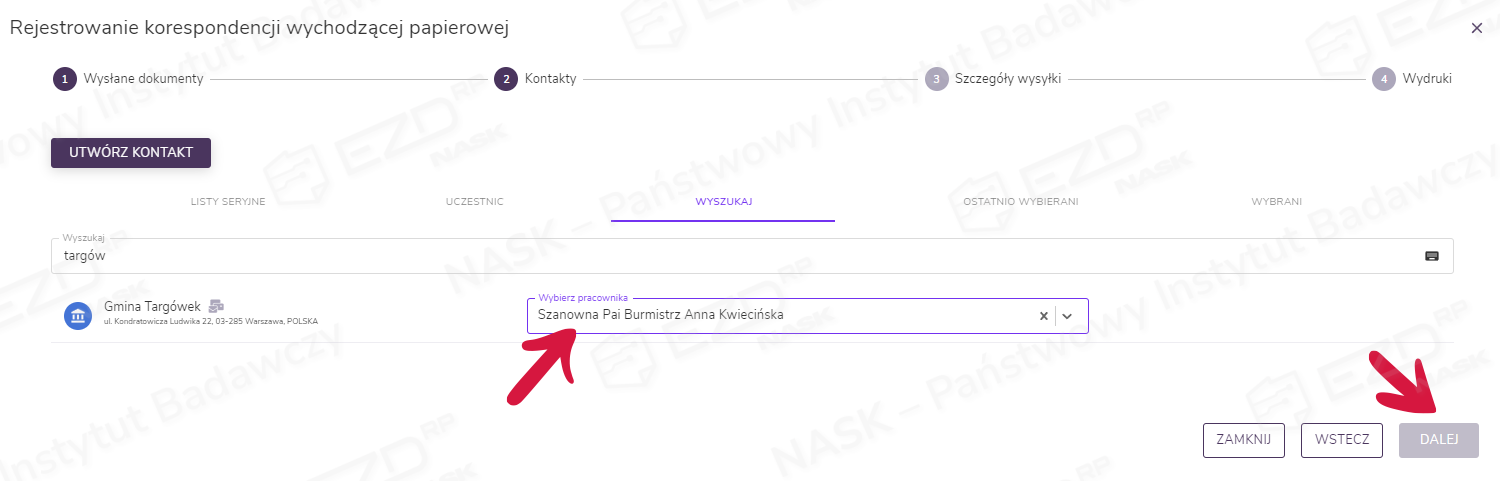Screen dimensions: 1500x481
Task: Open the employee selection combo box
Action: [780, 315]
